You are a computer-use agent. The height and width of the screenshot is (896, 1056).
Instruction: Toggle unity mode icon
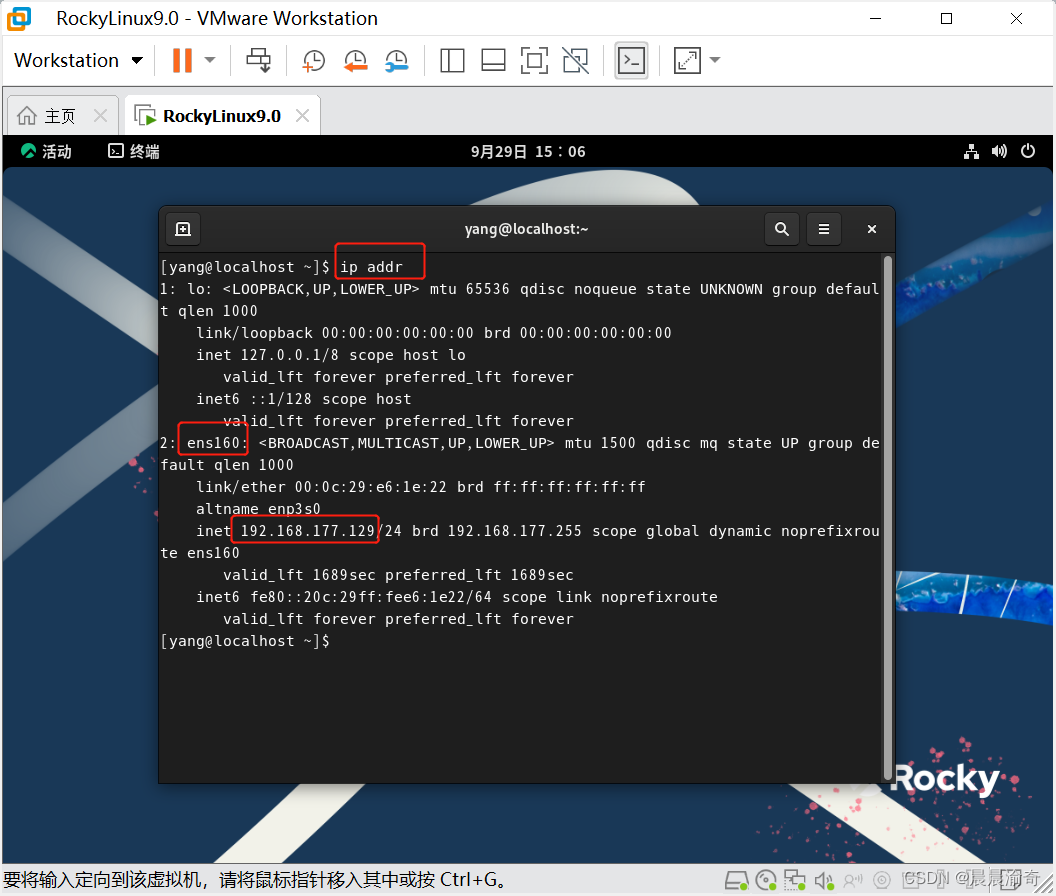coord(576,61)
